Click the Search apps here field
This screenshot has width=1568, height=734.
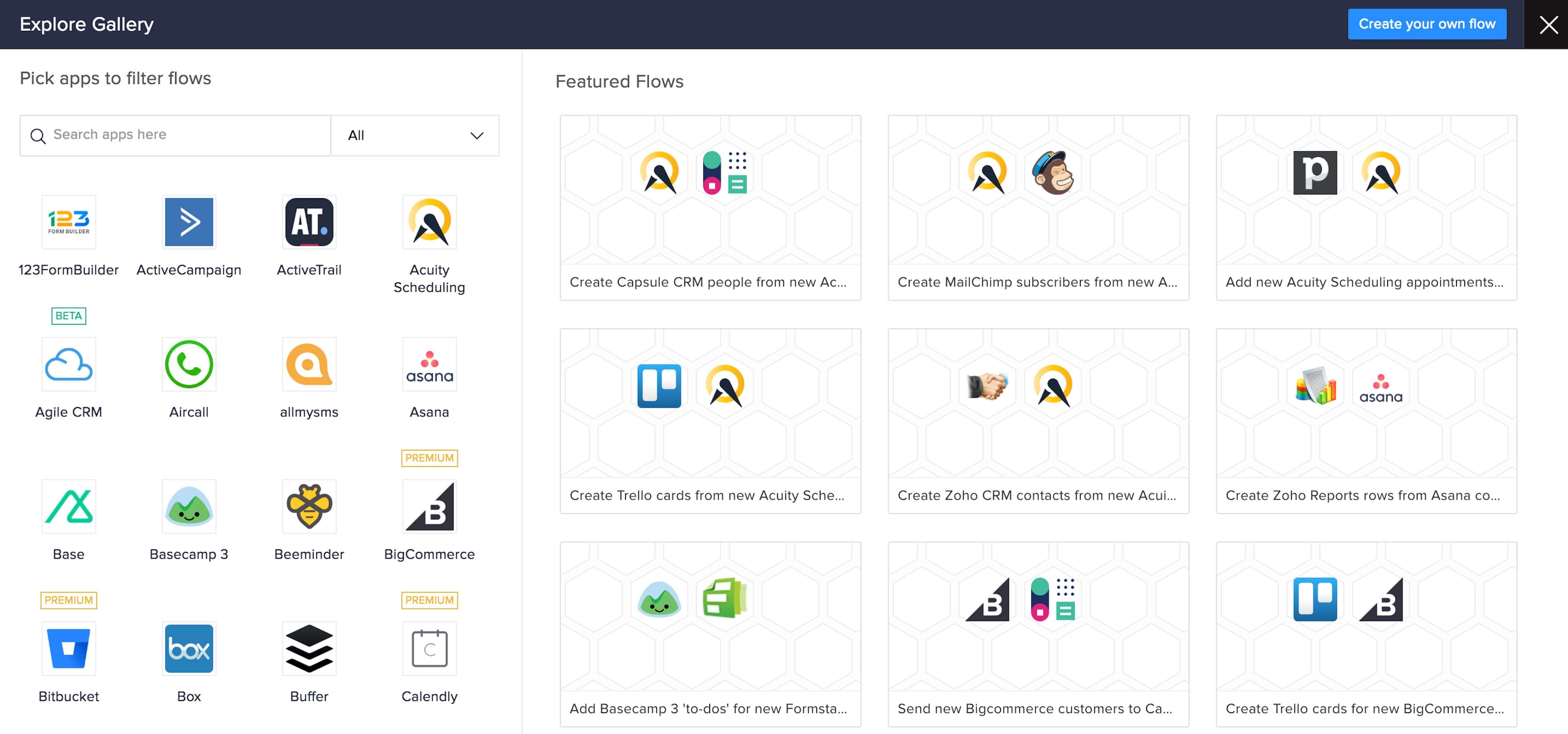coord(175,135)
